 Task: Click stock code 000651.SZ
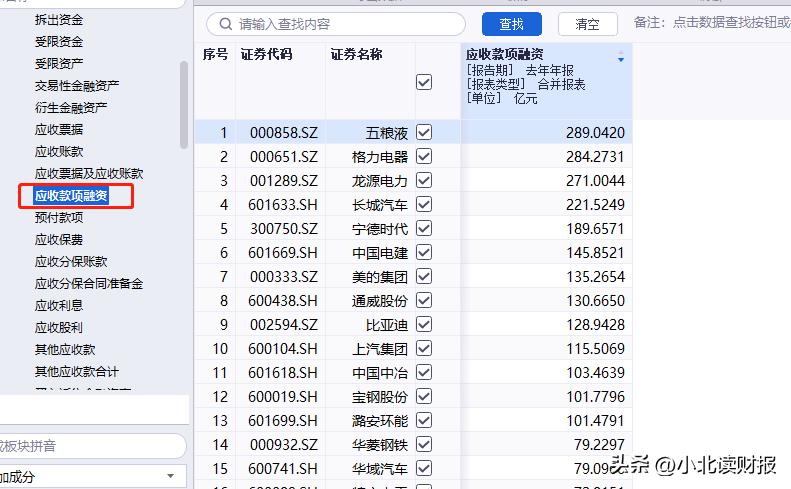[x=284, y=157]
